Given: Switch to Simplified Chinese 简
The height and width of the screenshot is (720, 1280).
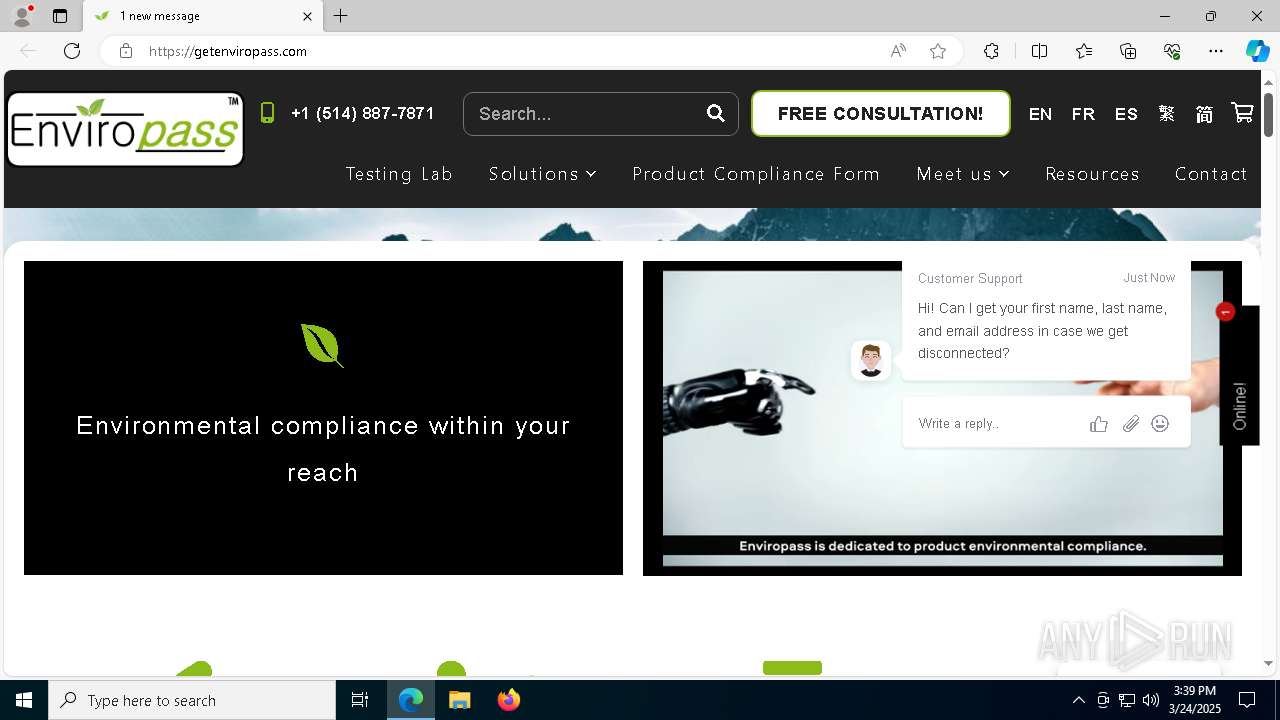Looking at the screenshot, I should click(1204, 114).
